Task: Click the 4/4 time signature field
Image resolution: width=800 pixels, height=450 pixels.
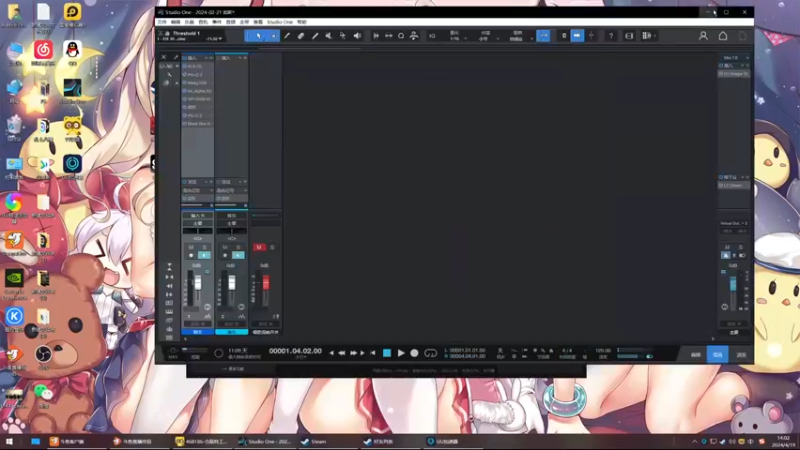Action: pos(567,351)
